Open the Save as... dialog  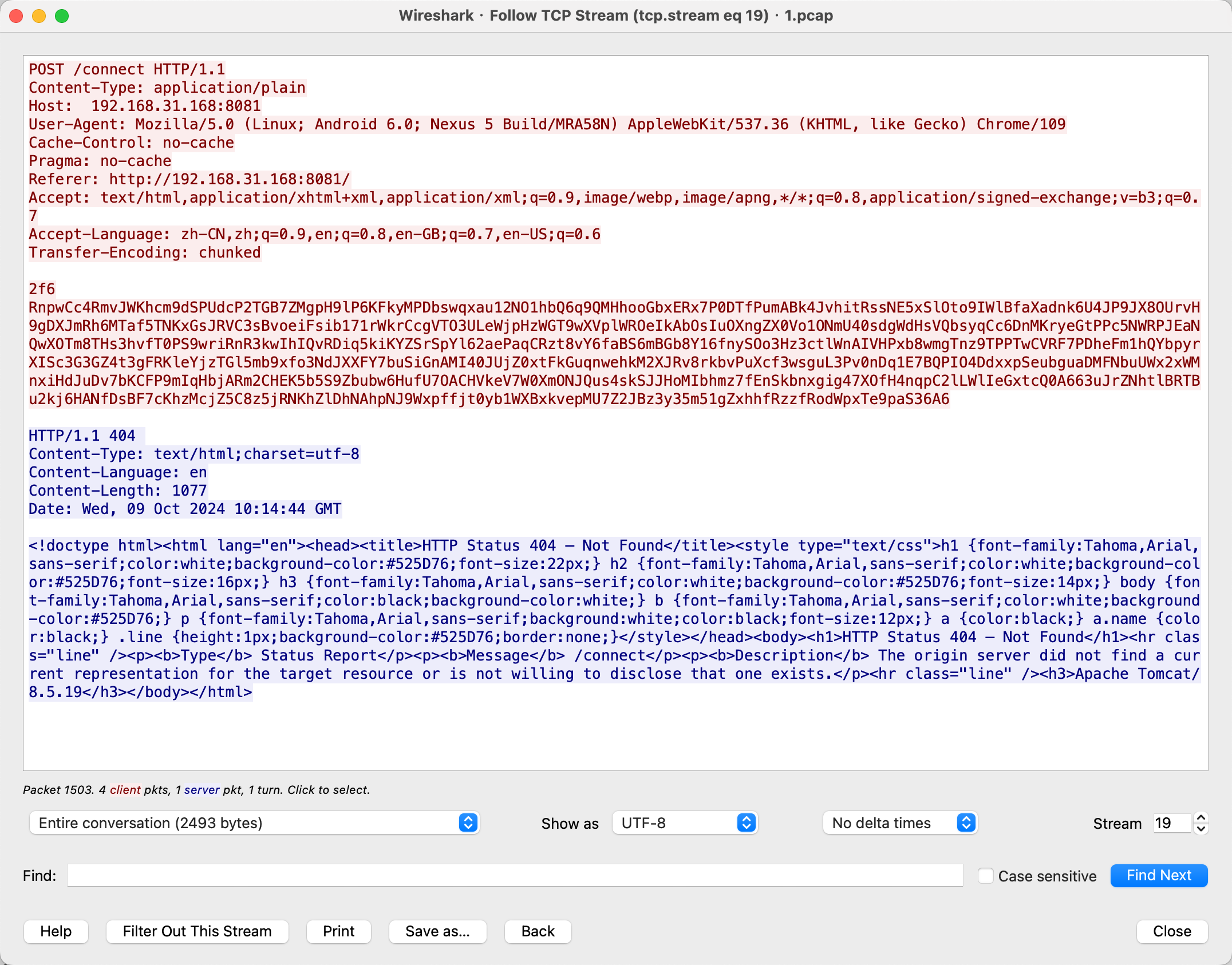pos(437,931)
